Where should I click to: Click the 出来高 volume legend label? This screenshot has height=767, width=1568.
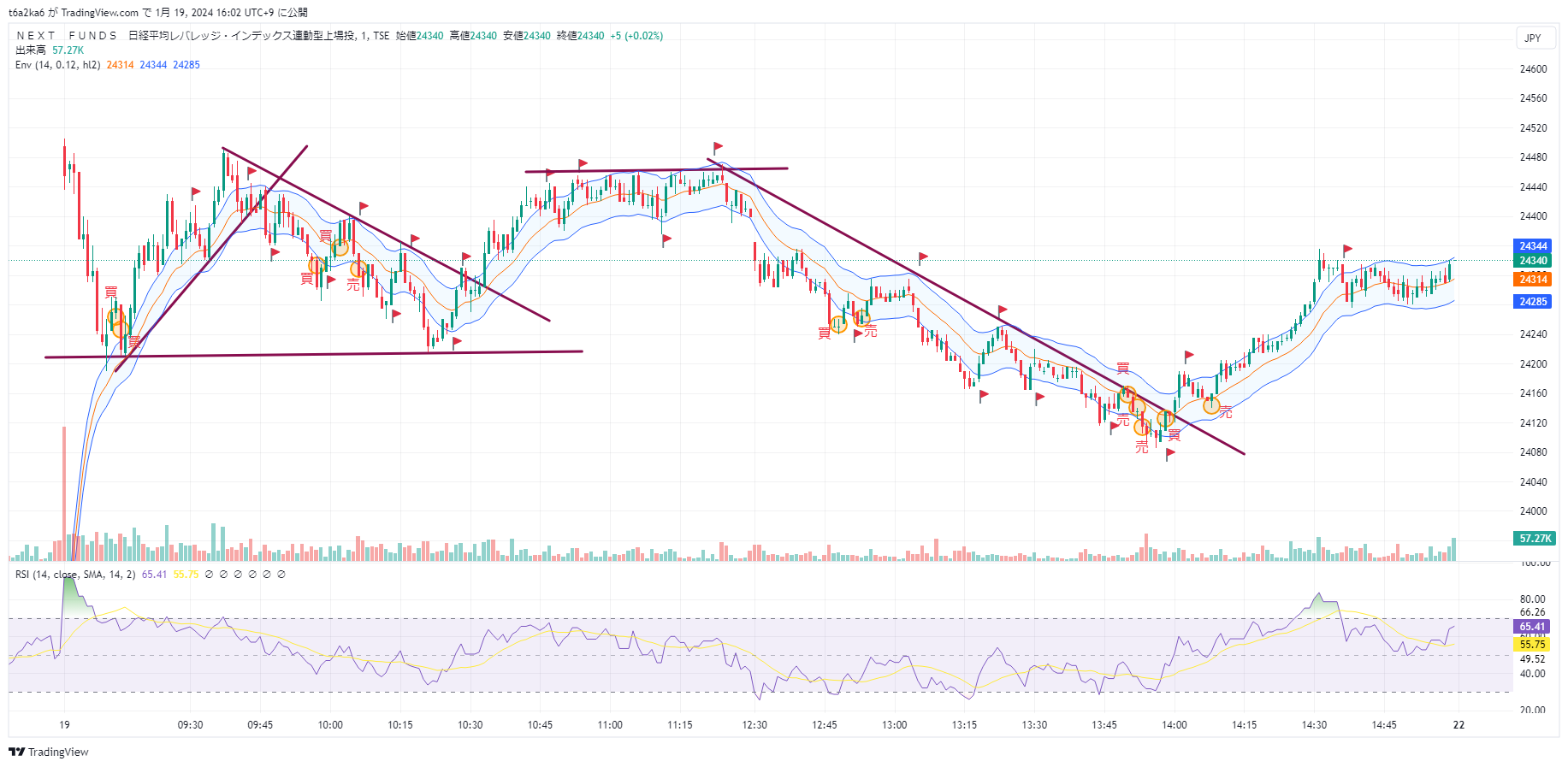31,50
